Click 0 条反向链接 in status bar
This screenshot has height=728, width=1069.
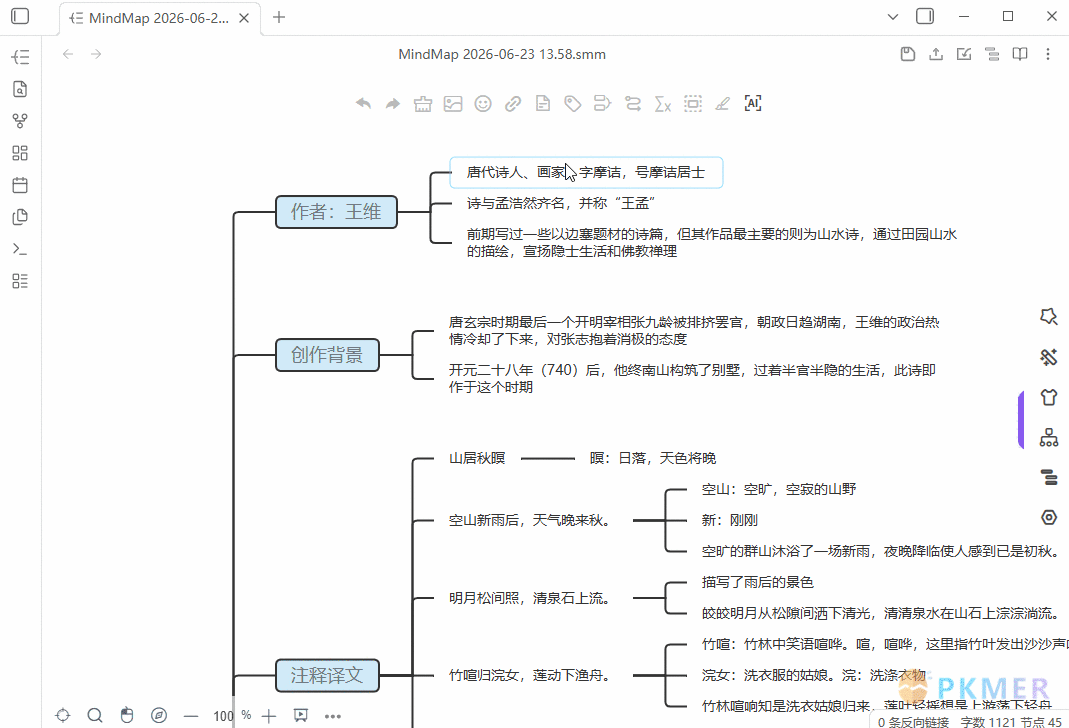click(913, 722)
